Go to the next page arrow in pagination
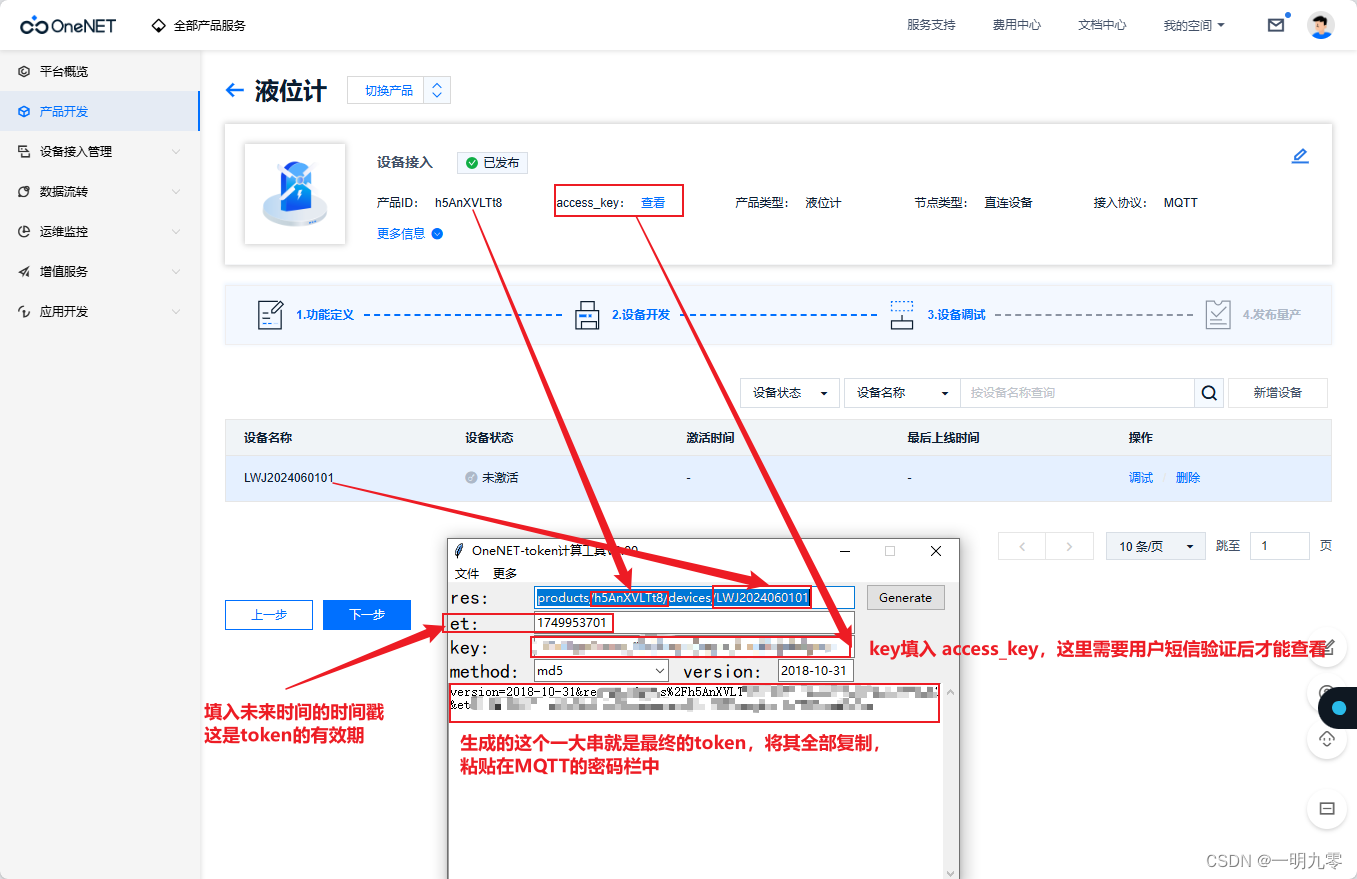This screenshot has height=879, width=1357. click(x=1069, y=546)
